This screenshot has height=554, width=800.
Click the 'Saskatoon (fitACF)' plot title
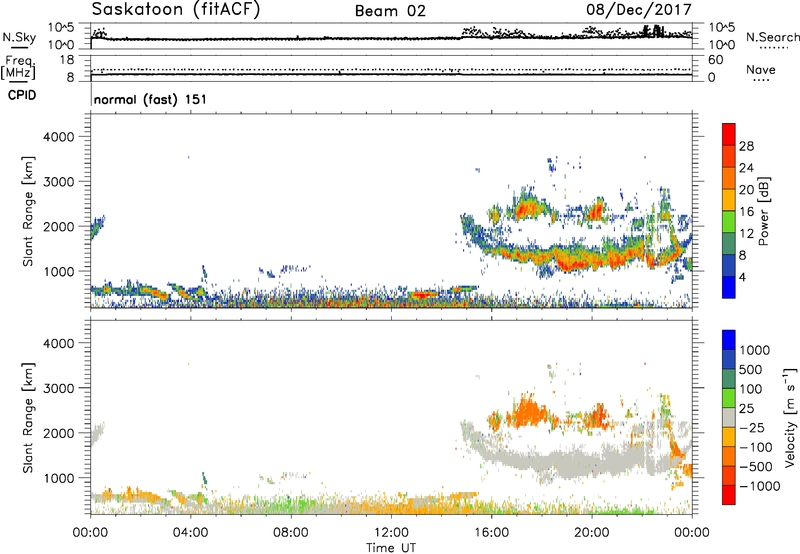click(176, 9)
